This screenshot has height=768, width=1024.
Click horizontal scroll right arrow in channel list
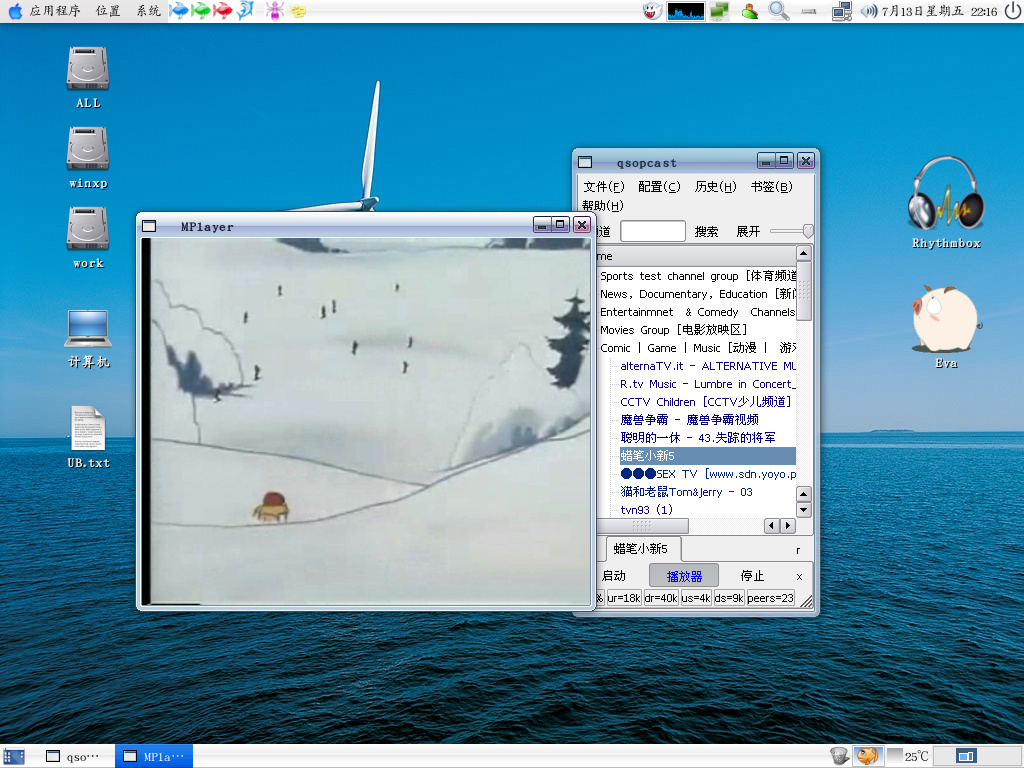788,525
